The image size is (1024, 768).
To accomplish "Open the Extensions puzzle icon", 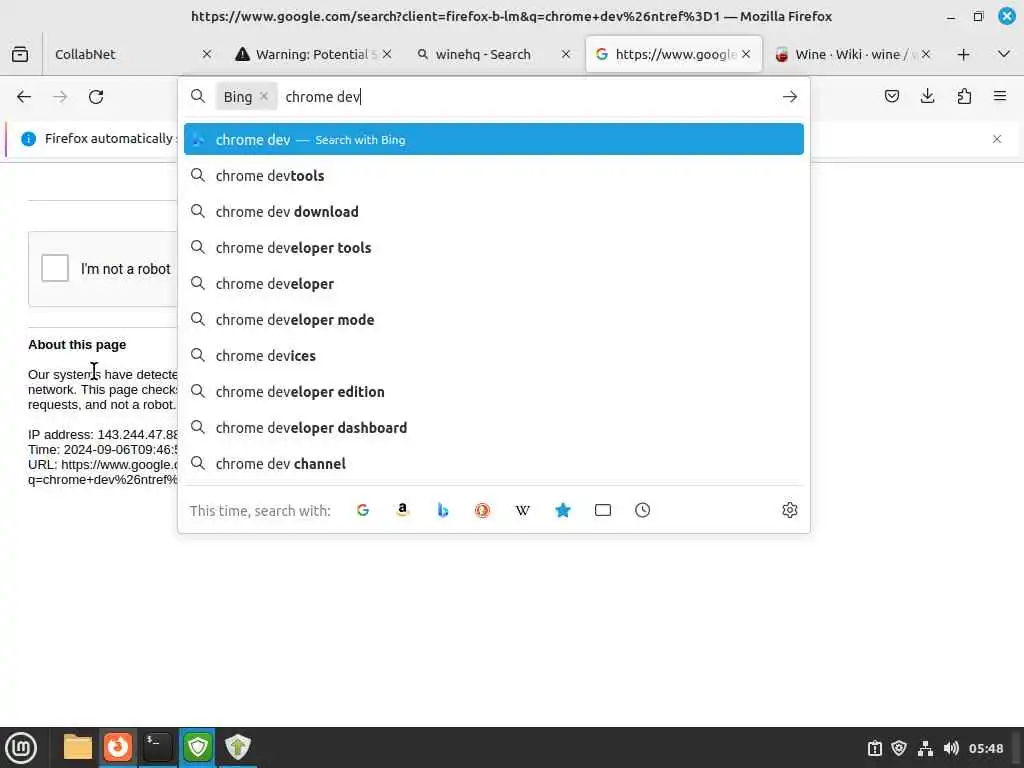I will point(964,97).
